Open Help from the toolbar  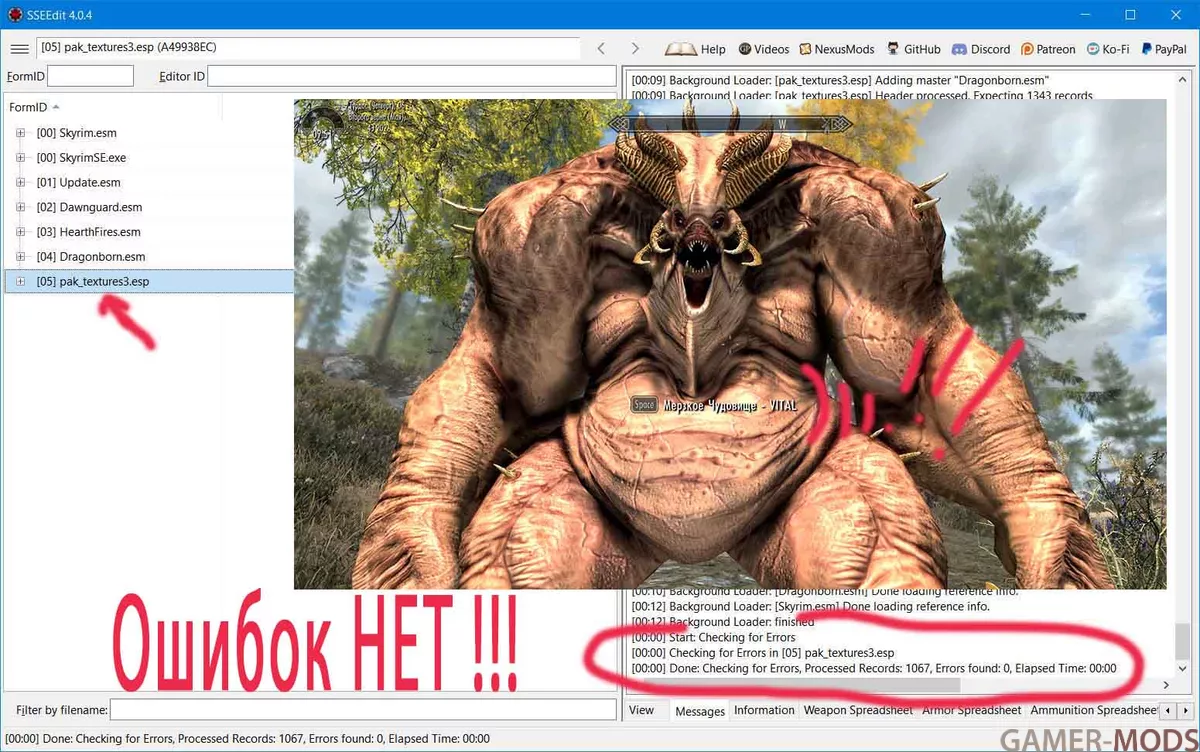[696, 49]
